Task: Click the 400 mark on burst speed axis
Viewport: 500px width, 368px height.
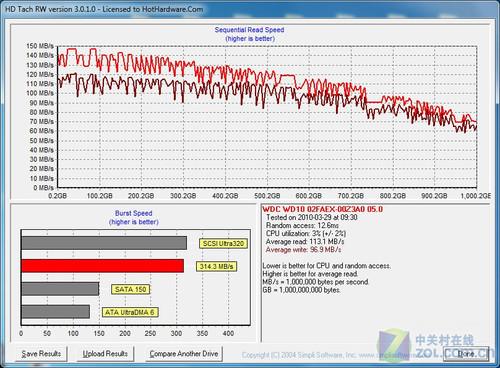Action: [228, 333]
